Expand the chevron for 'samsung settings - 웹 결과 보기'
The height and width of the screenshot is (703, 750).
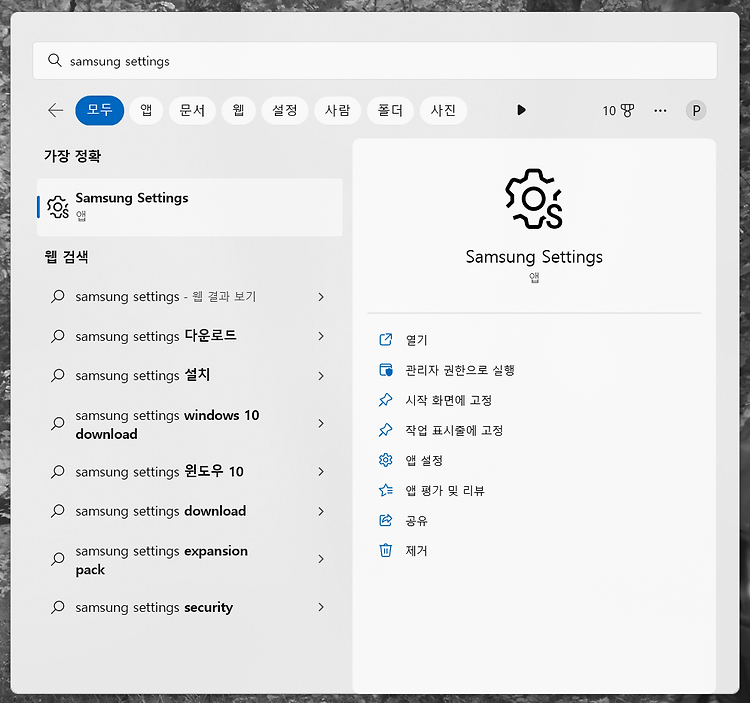click(321, 297)
